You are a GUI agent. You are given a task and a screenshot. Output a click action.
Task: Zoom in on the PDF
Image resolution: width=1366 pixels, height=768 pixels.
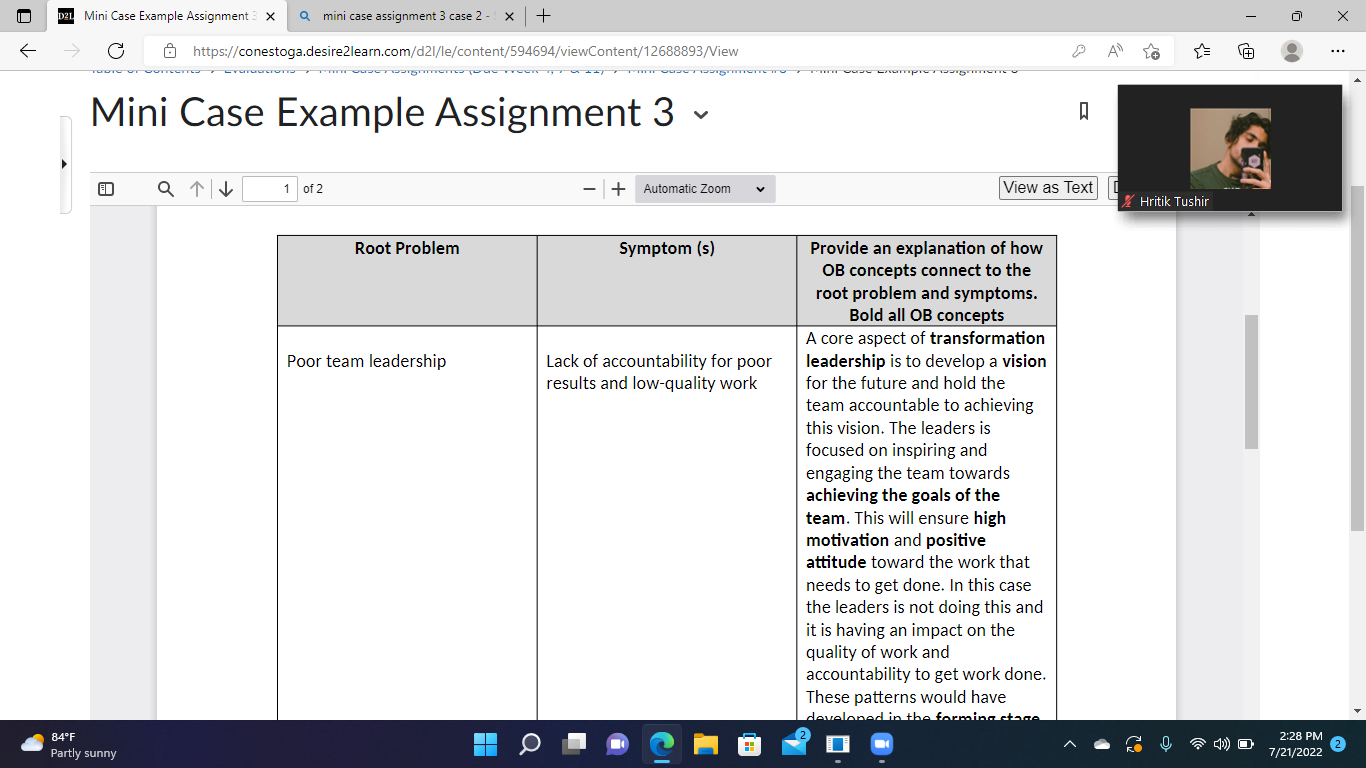click(618, 188)
